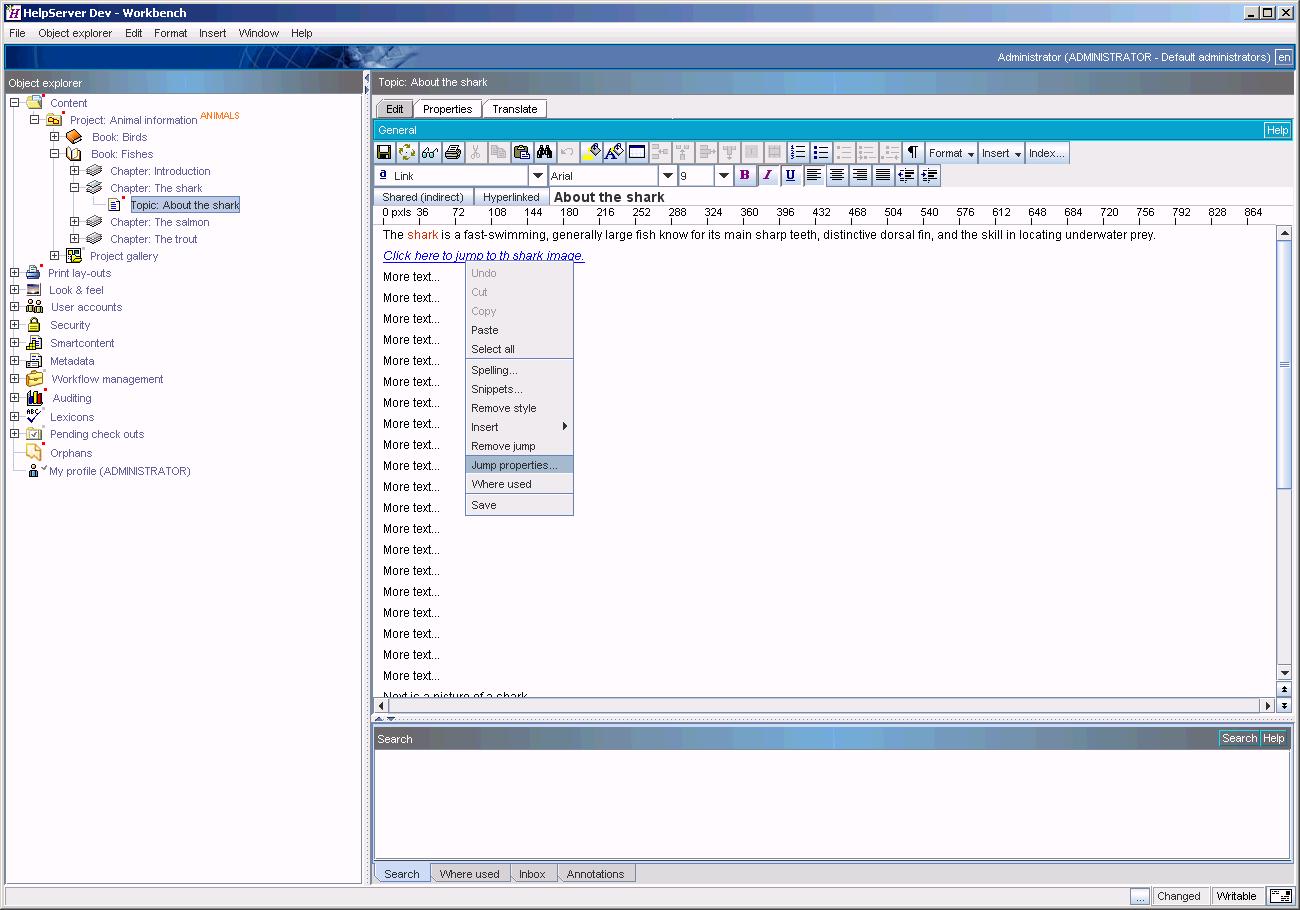Click the en language button
Image resolution: width=1300 pixels, height=910 pixels.
coord(1284,57)
